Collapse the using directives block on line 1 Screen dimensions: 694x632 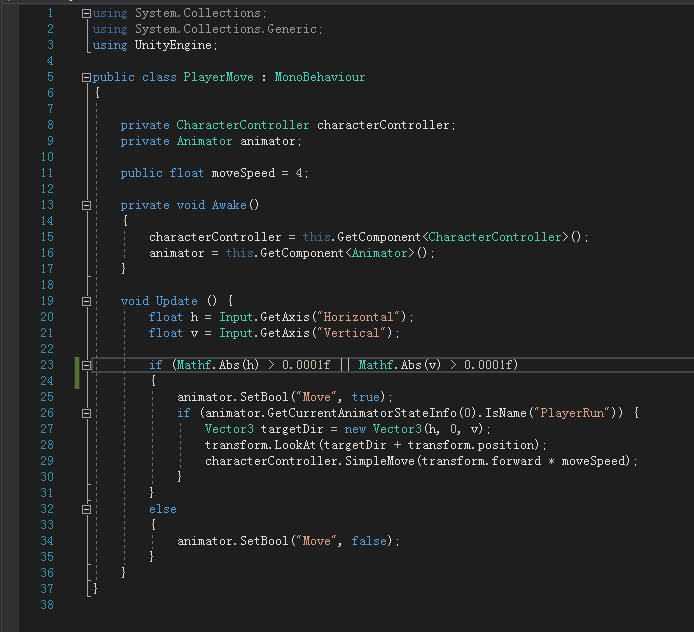click(x=86, y=14)
